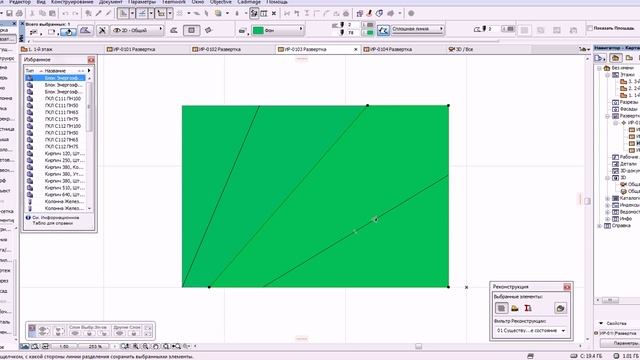This screenshot has width=640, height=360.
Task: Close the Реконструкция panel
Action: 567,287
